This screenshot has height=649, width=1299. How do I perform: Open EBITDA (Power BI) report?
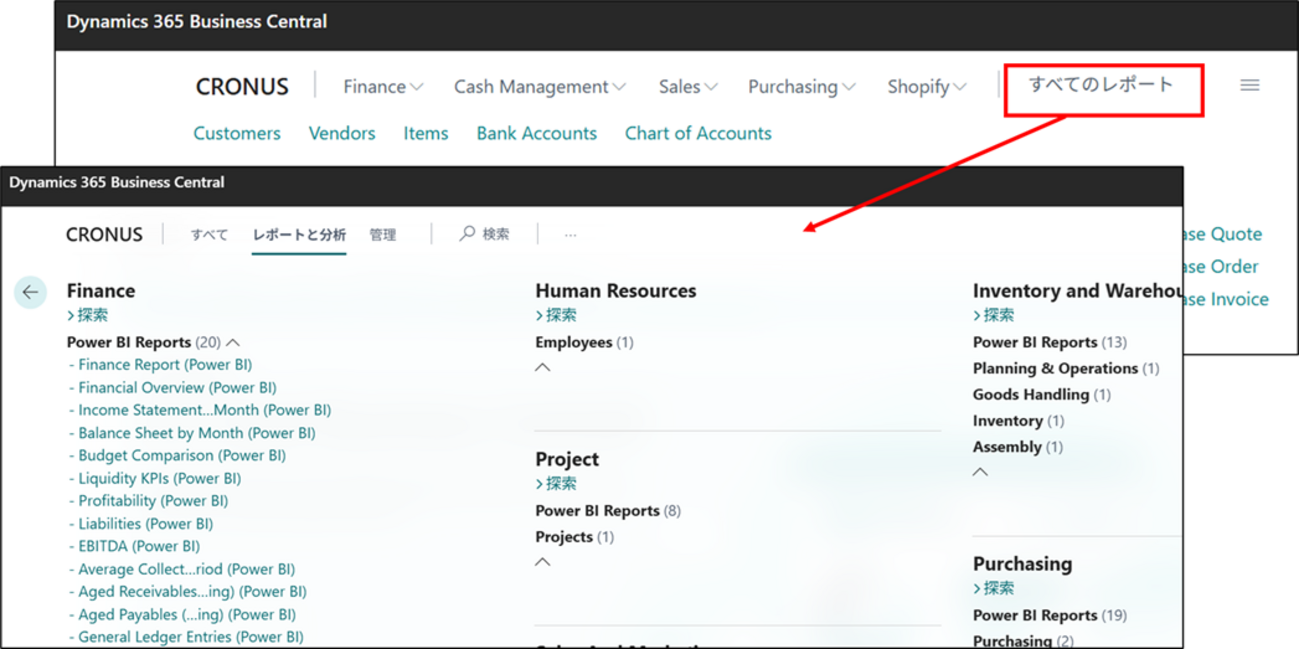(x=139, y=546)
